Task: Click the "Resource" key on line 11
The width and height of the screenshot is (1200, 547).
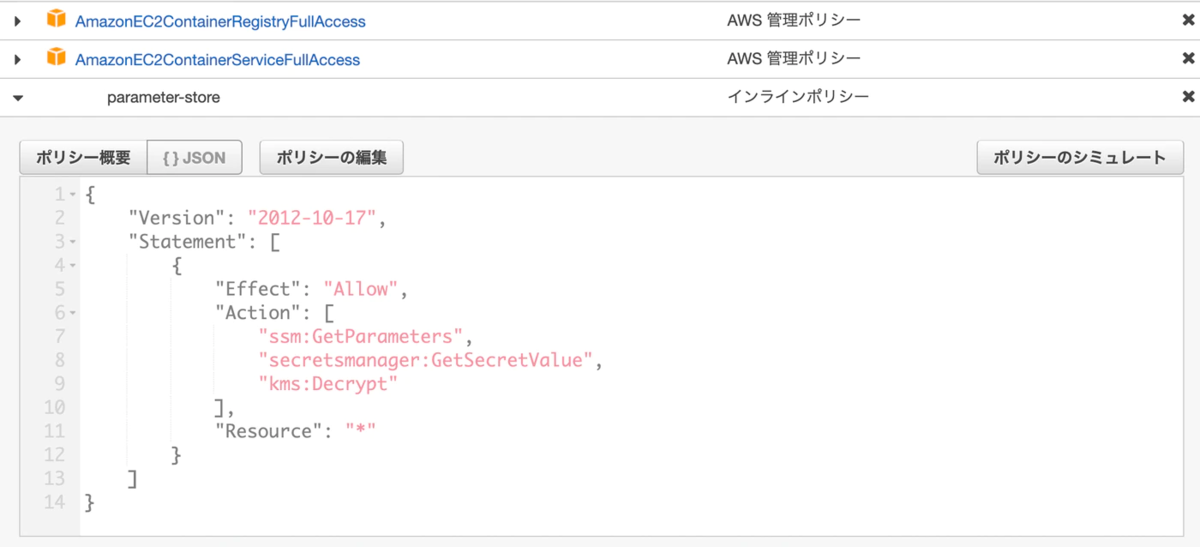Action: point(270,431)
